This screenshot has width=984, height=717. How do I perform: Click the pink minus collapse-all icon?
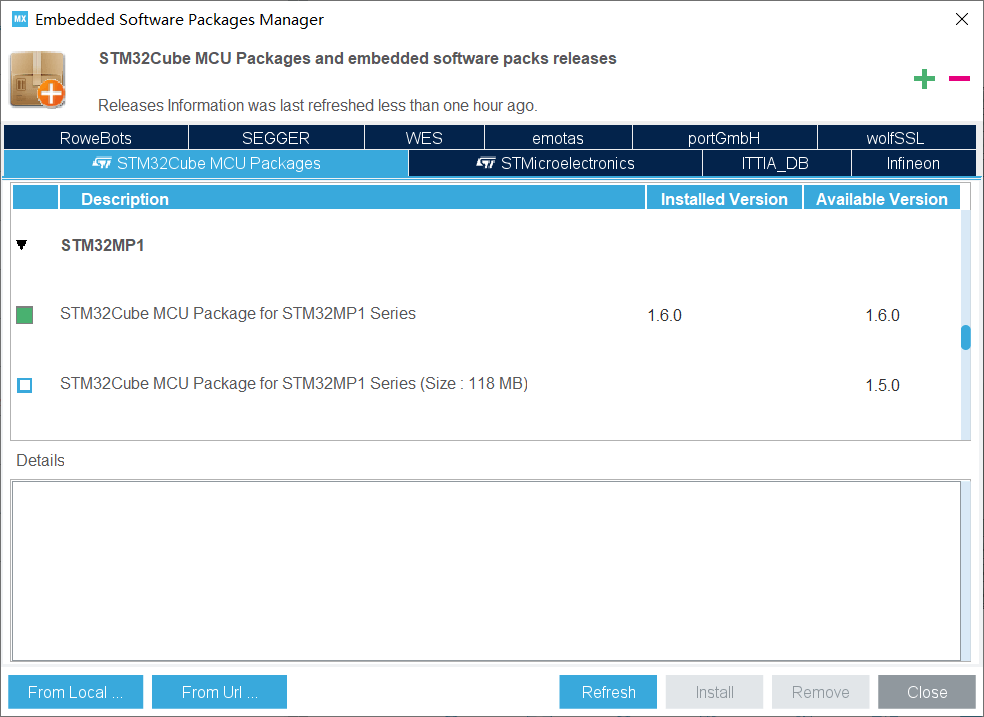pyautogui.click(x=959, y=78)
